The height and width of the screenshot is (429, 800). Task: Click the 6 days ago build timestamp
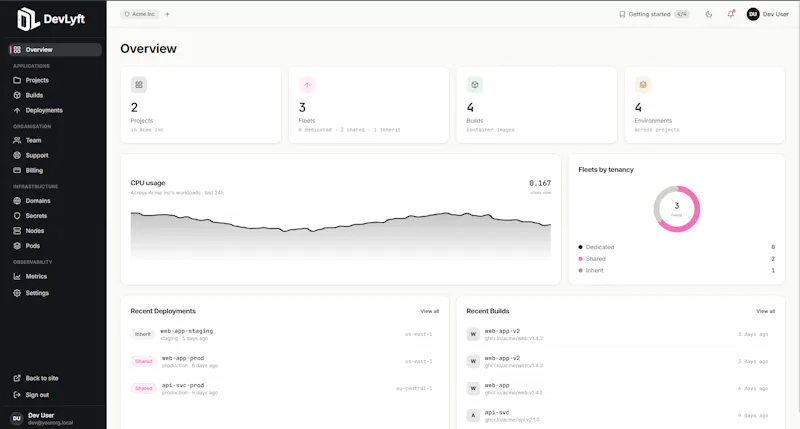coord(753,388)
